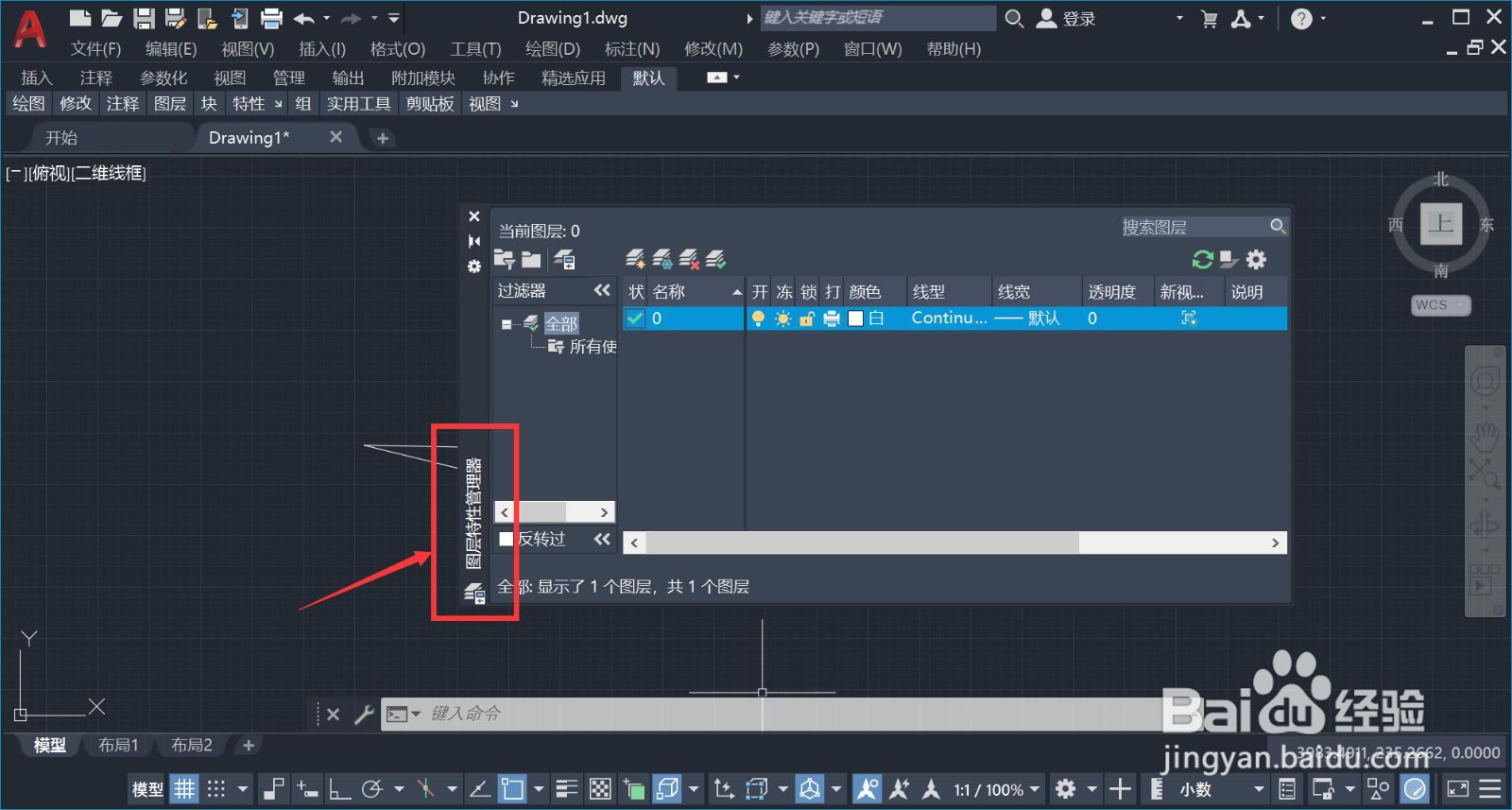Click Delete Layer icon with red cross
1512x810 pixels.
click(x=689, y=258)
